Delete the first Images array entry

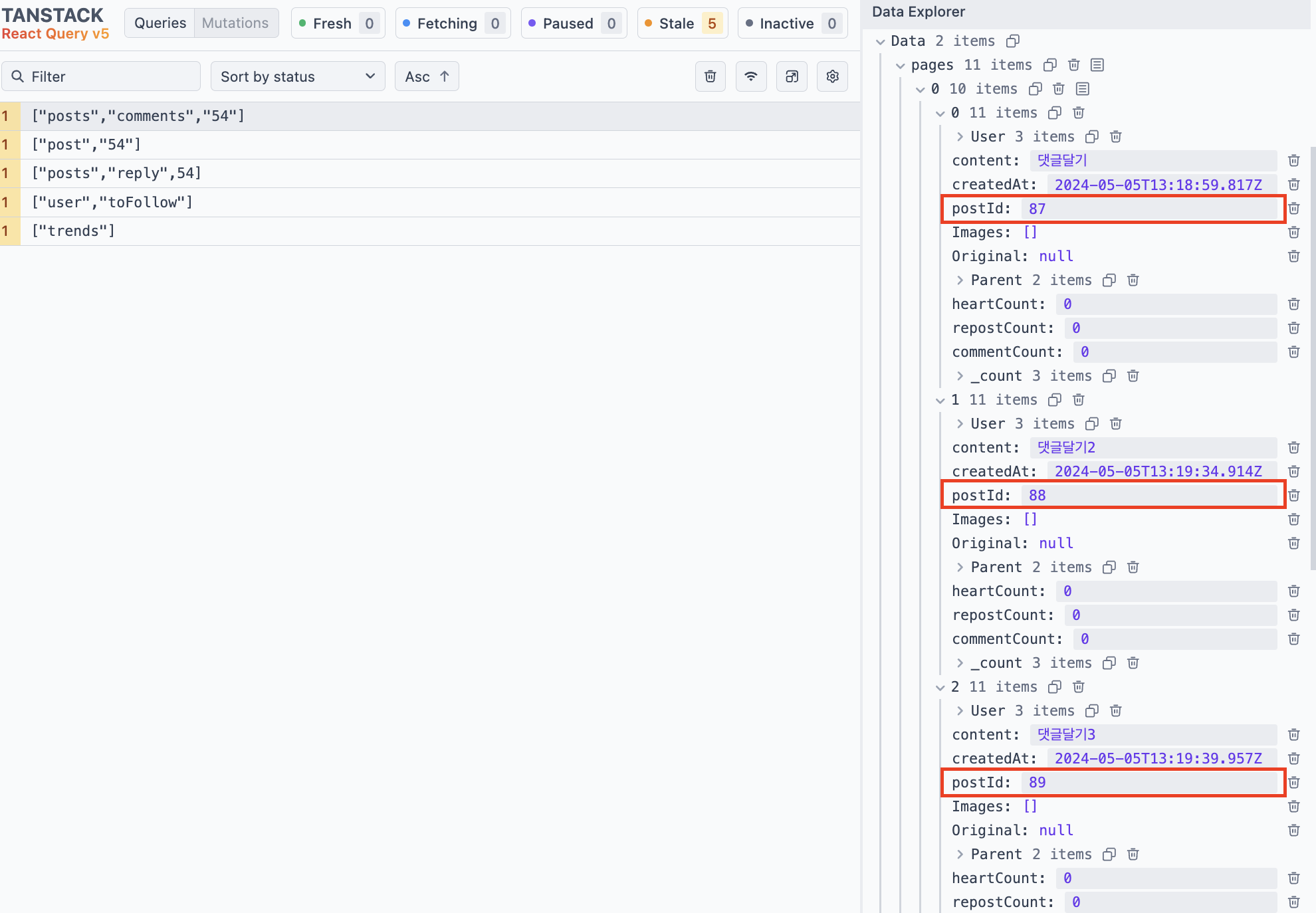(1293, 233)
